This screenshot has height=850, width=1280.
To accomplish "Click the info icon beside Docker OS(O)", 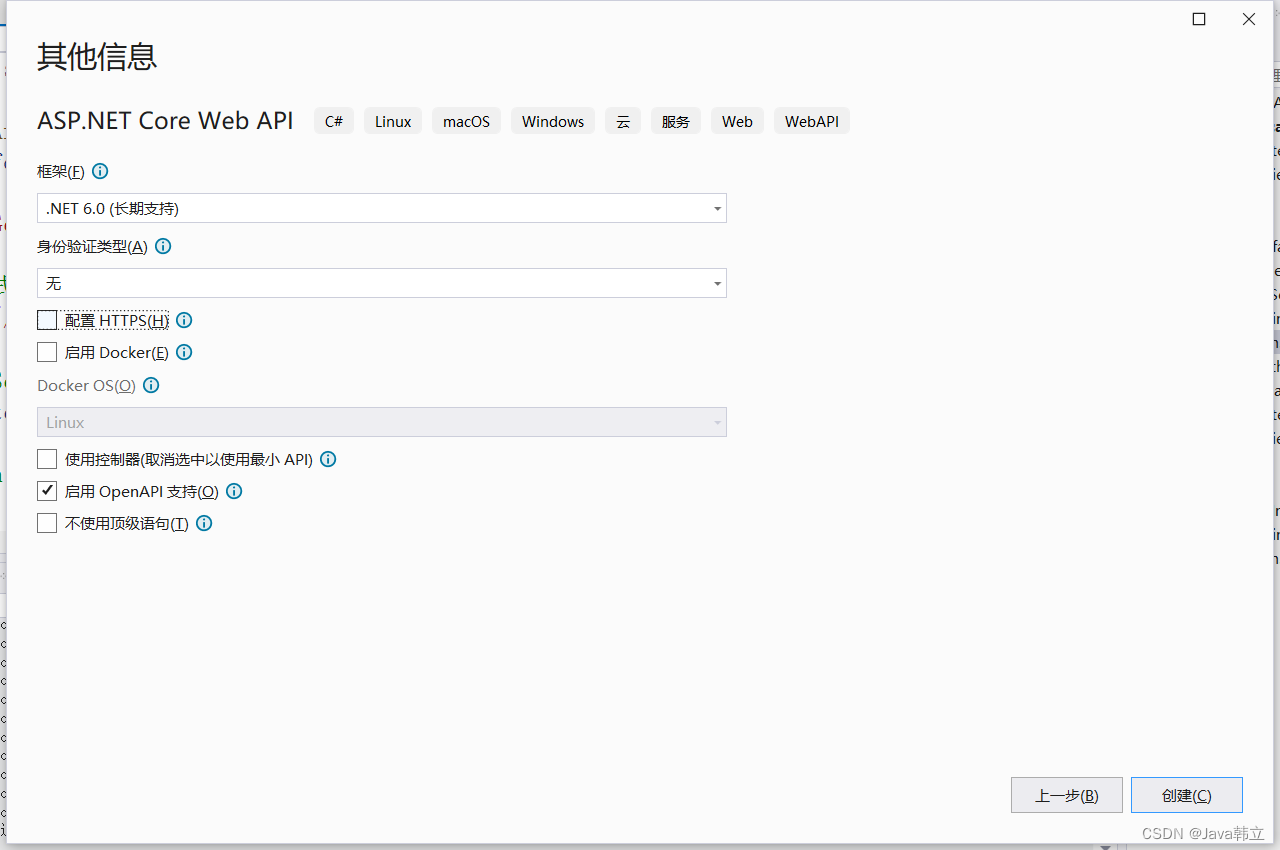I will pos(151,385).
